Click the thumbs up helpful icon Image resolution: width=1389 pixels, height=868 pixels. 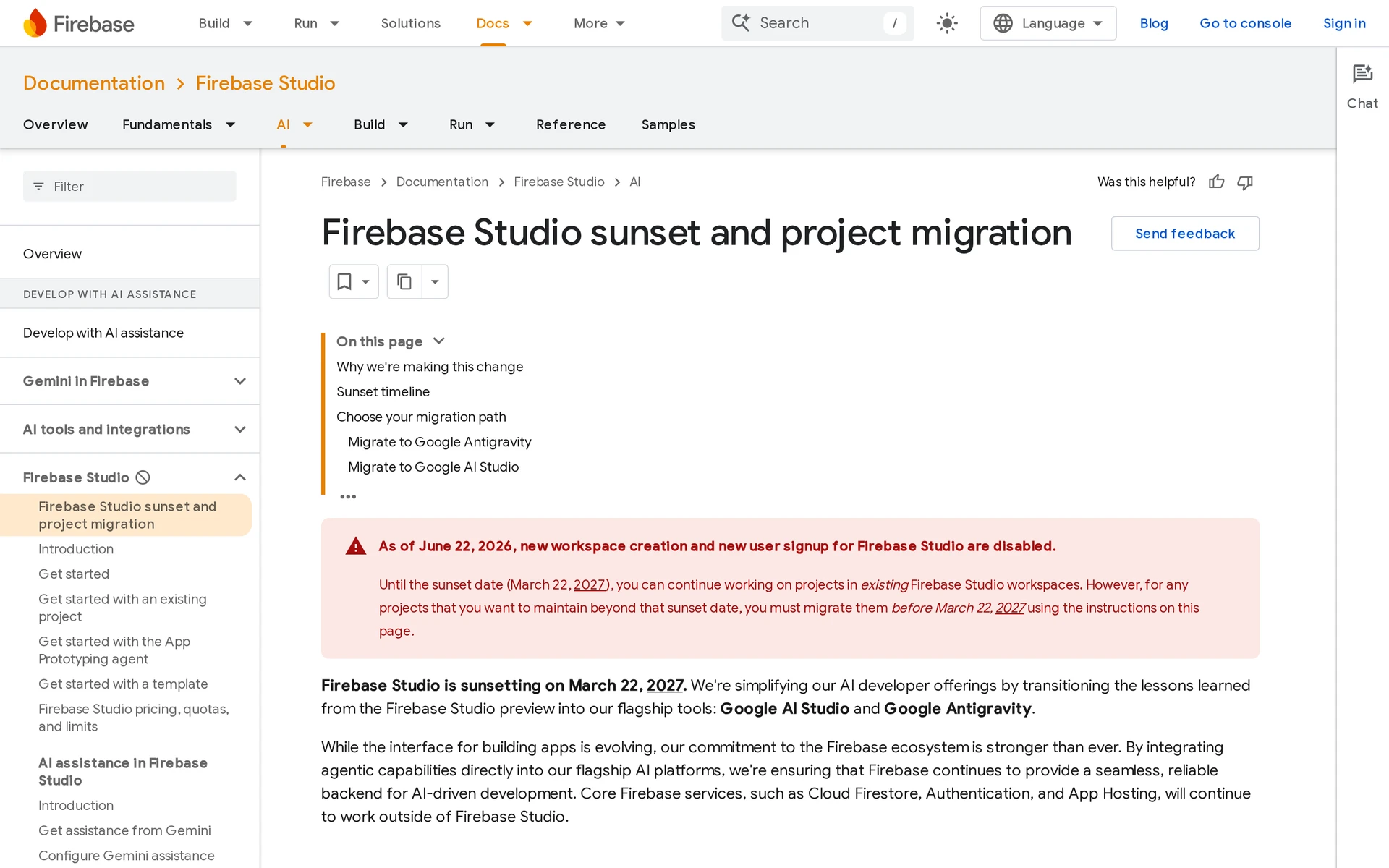tap(1217, 182)
